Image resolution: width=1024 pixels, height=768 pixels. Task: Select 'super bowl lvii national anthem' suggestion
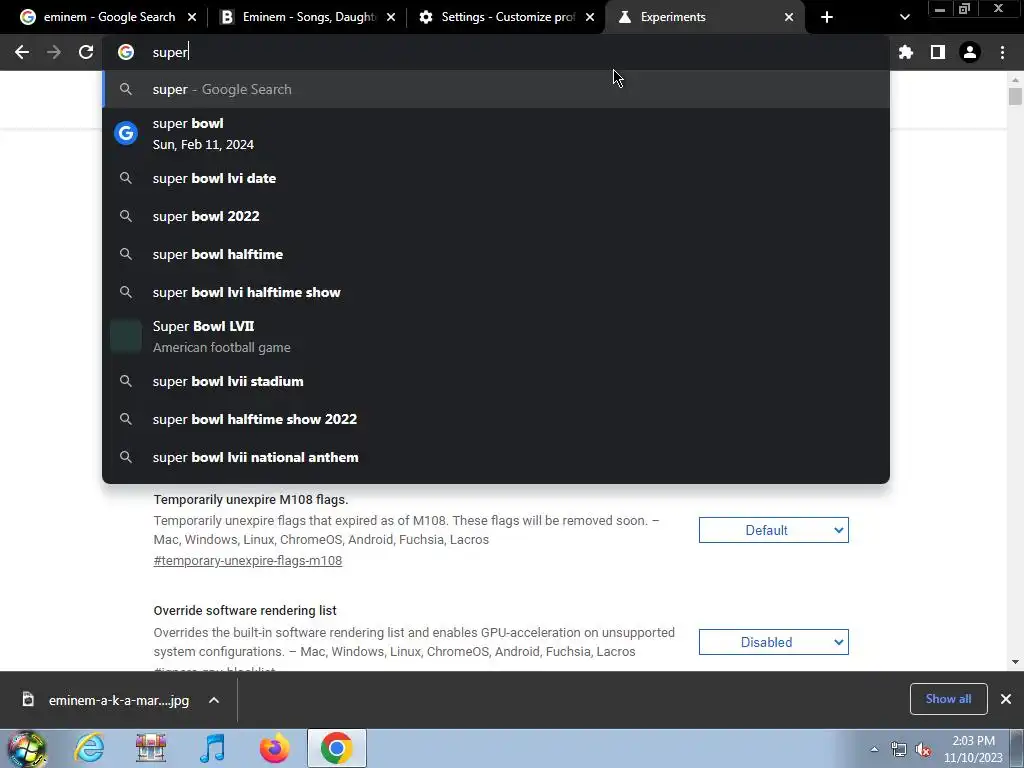(x=496, y=457)
